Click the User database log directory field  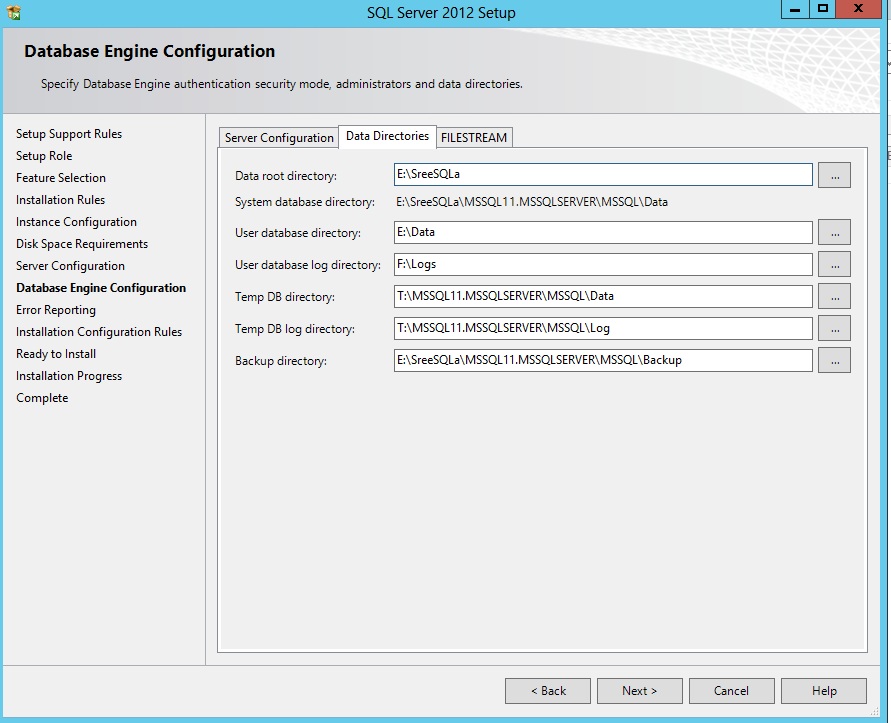click(x=603, y=264)
